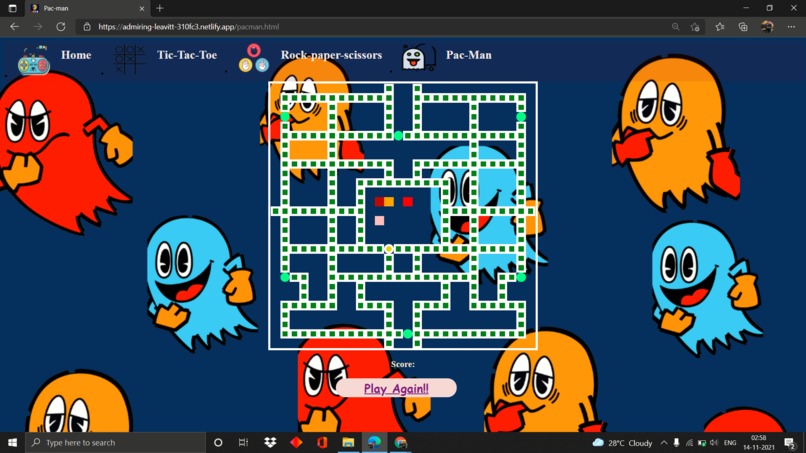
Task: Open the browser profile avatar
Action: (x=767, y=27)
